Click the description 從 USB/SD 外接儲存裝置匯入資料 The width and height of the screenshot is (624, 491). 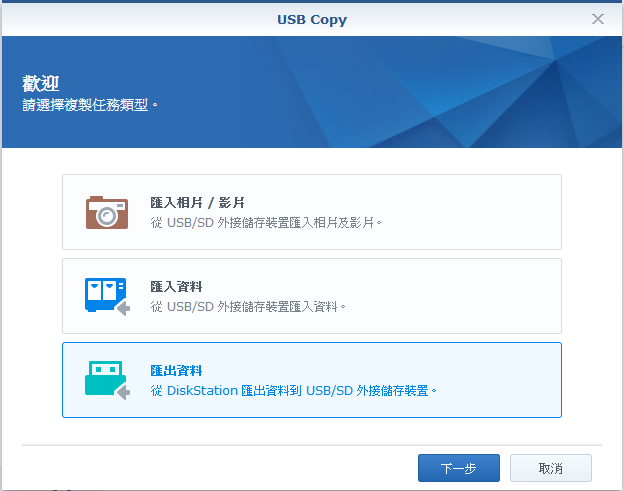(x=248, y=306)
